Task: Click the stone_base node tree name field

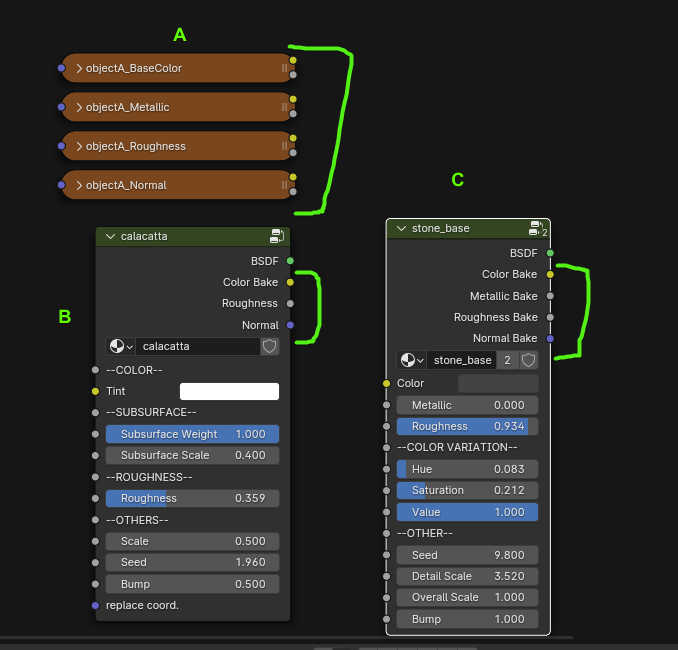Action: pos(462,360)
